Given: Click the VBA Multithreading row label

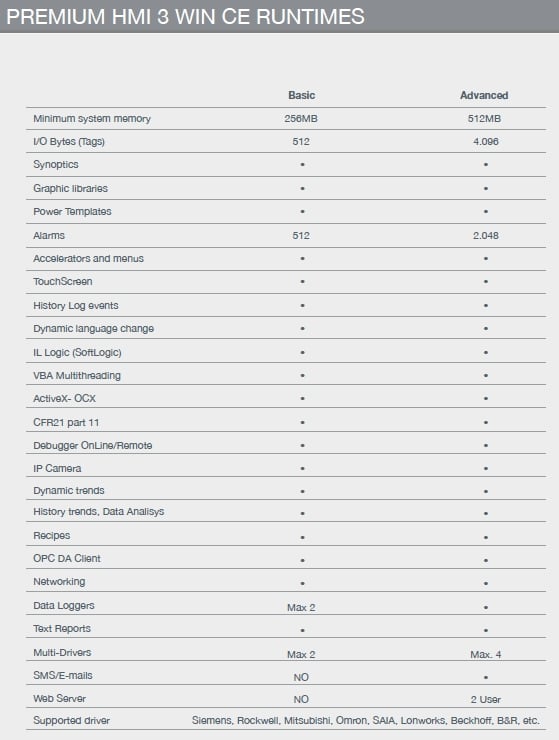Looking at the screenshot, I should (77, 376).
